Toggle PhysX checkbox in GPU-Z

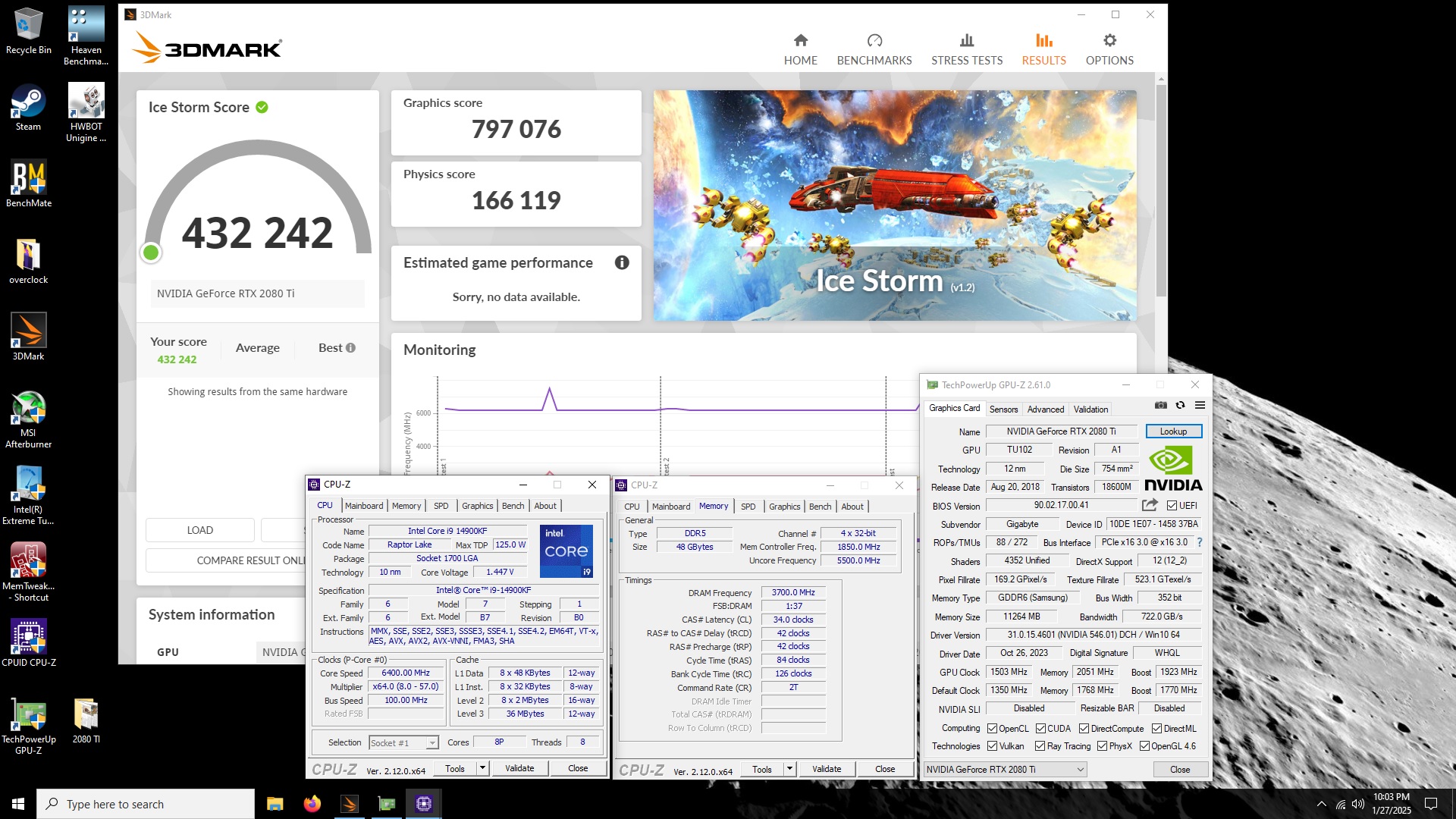[x=1102, y=746]
